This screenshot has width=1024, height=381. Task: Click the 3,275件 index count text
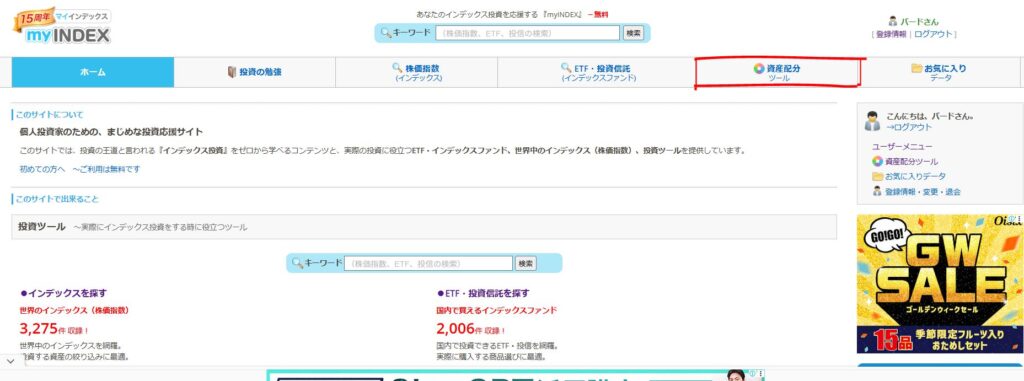[54, 329]
